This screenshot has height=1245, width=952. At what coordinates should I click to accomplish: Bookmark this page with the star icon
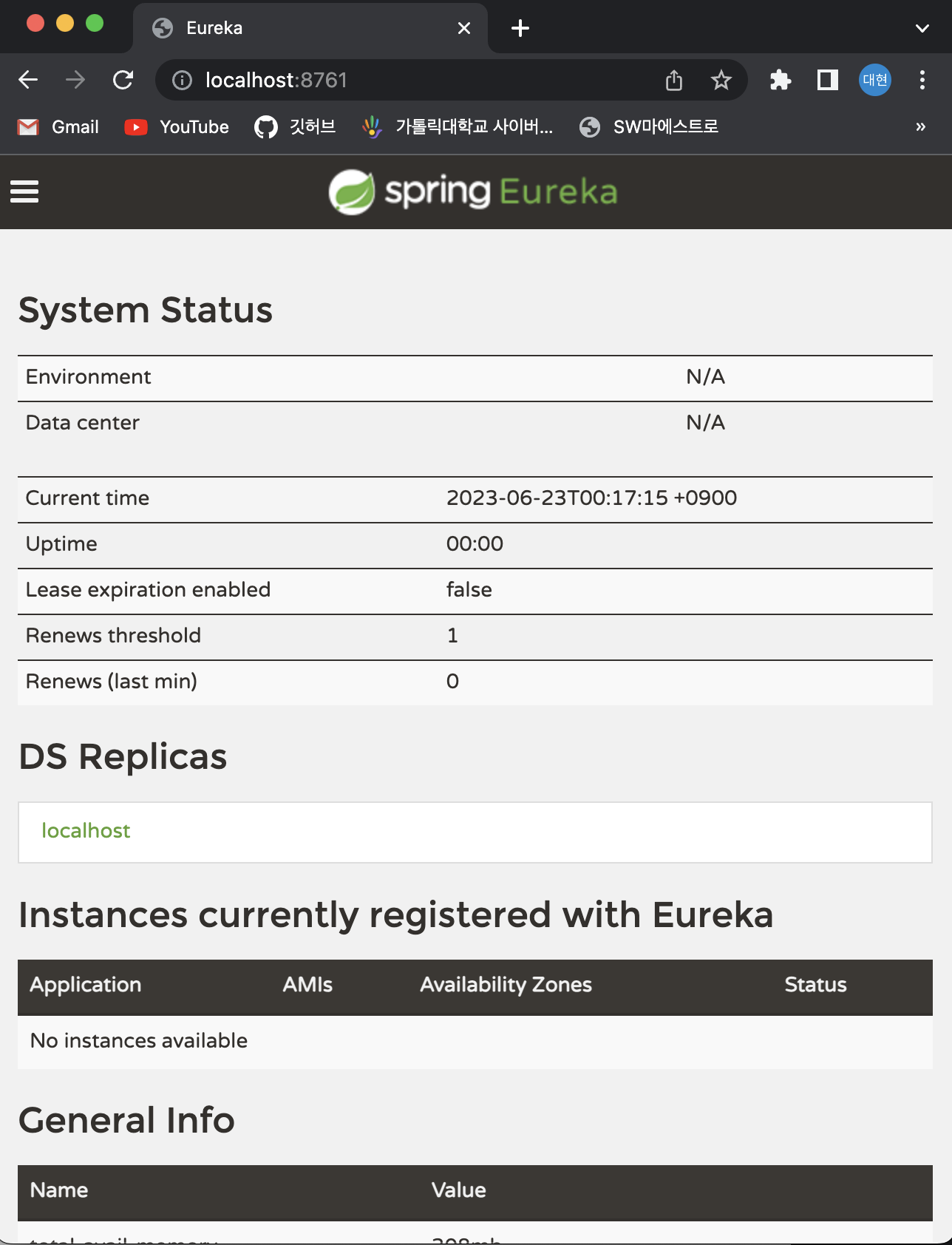click(721, 80)
